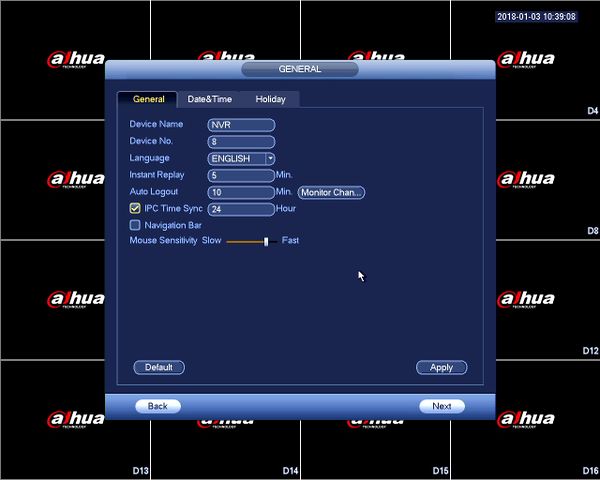Screen dimensions: 600x480
Task: Open the Monitor Chan... button
Action: click(x=331, y=192)
